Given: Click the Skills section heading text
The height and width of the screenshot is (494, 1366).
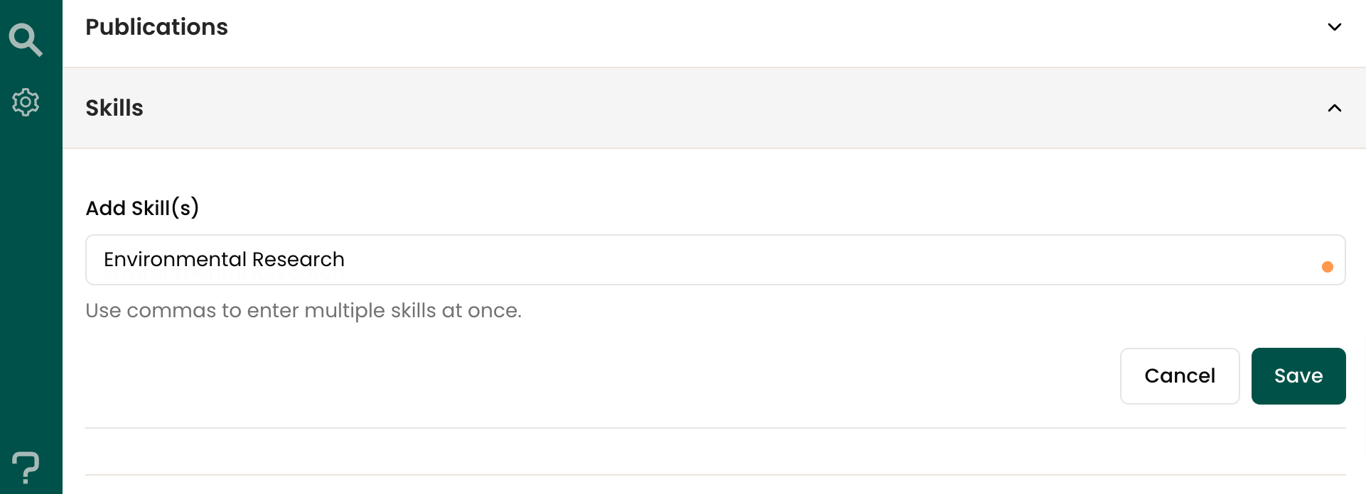Looking at the screenshot, I should (x=114, y=108).
